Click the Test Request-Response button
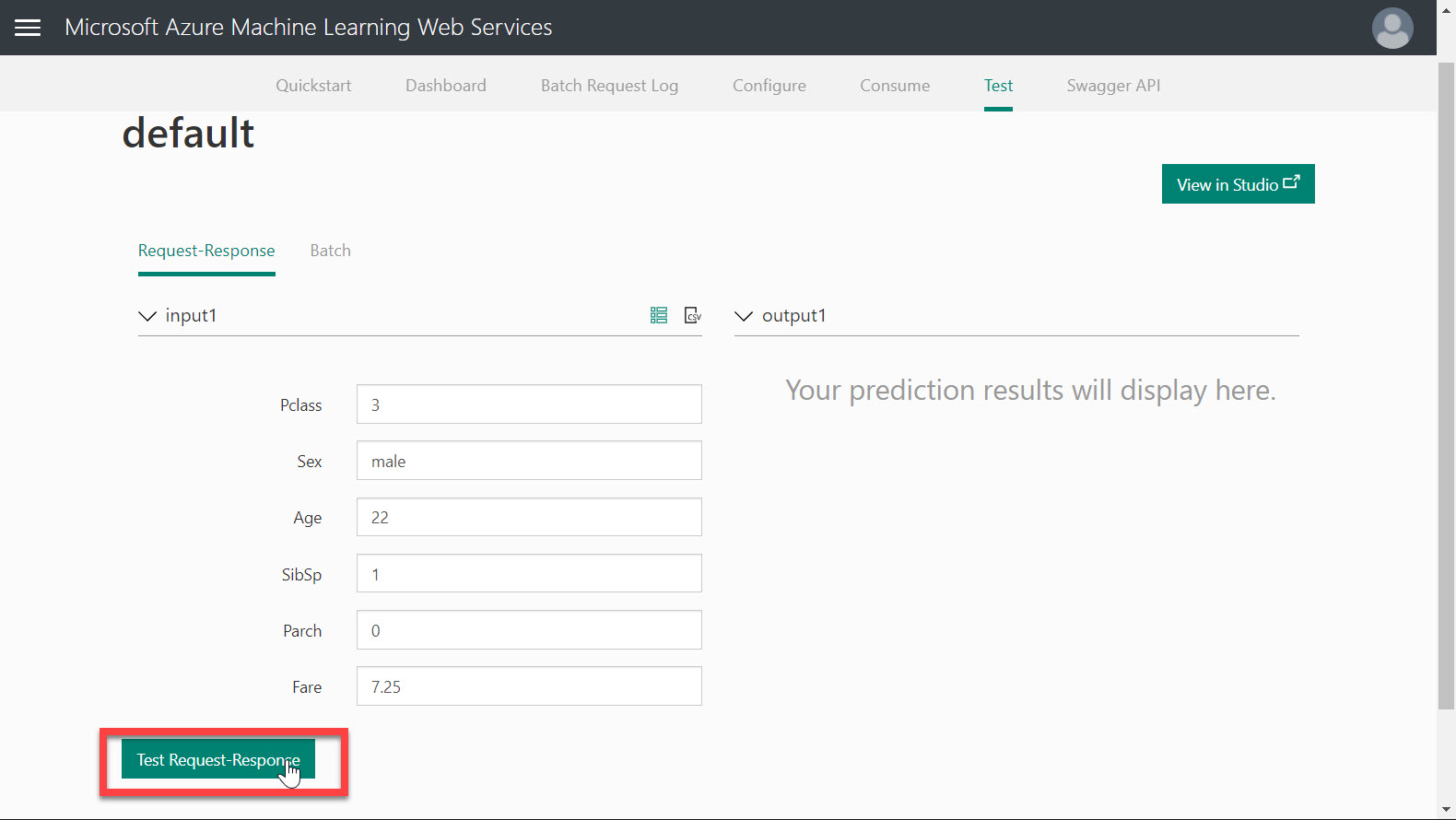1456x820 pixels. pyautogui.click(x=218, y=759)
